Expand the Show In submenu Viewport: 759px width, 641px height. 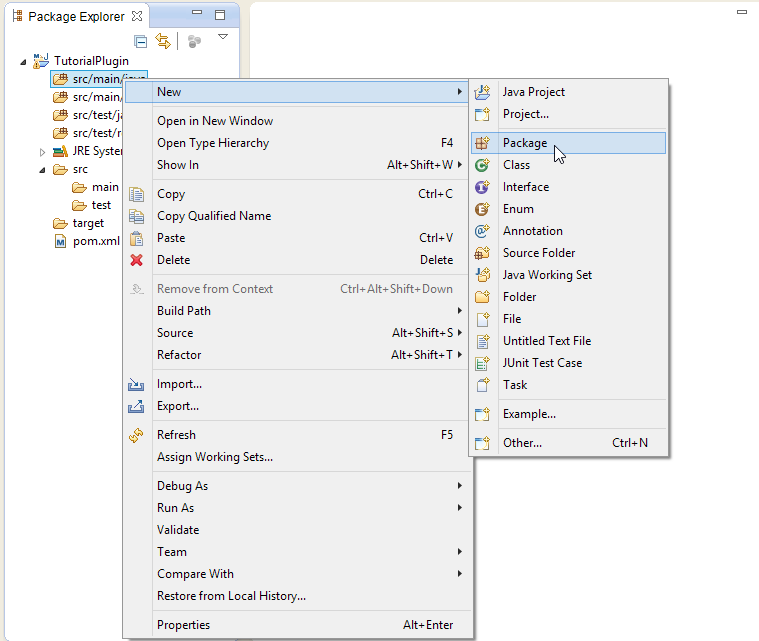(296, 165)
